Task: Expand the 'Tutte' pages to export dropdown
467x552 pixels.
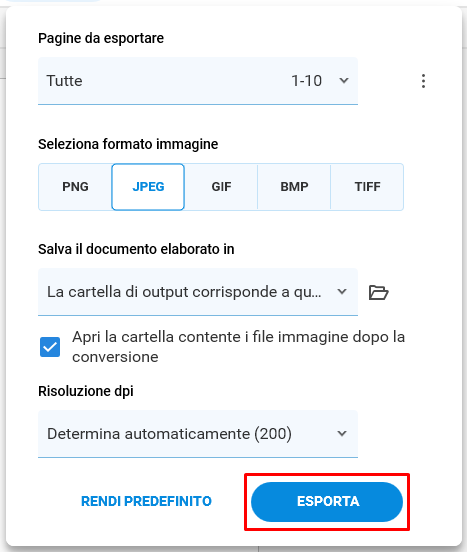Action: tap(198, 81)
